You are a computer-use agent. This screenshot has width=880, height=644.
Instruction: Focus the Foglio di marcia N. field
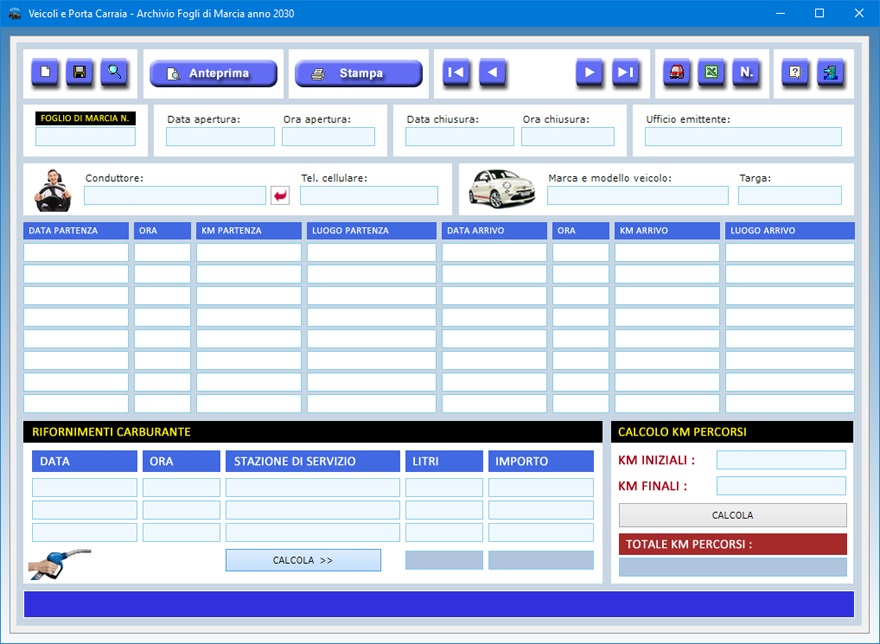click(x=85, y=136)
